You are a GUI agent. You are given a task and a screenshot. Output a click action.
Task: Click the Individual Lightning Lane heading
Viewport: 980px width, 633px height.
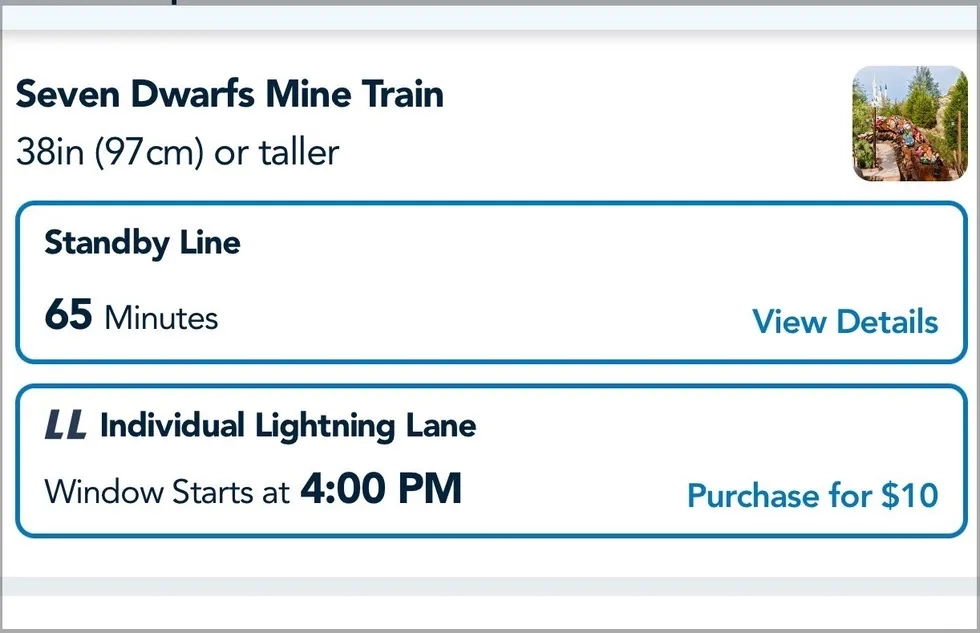(288, 426)
